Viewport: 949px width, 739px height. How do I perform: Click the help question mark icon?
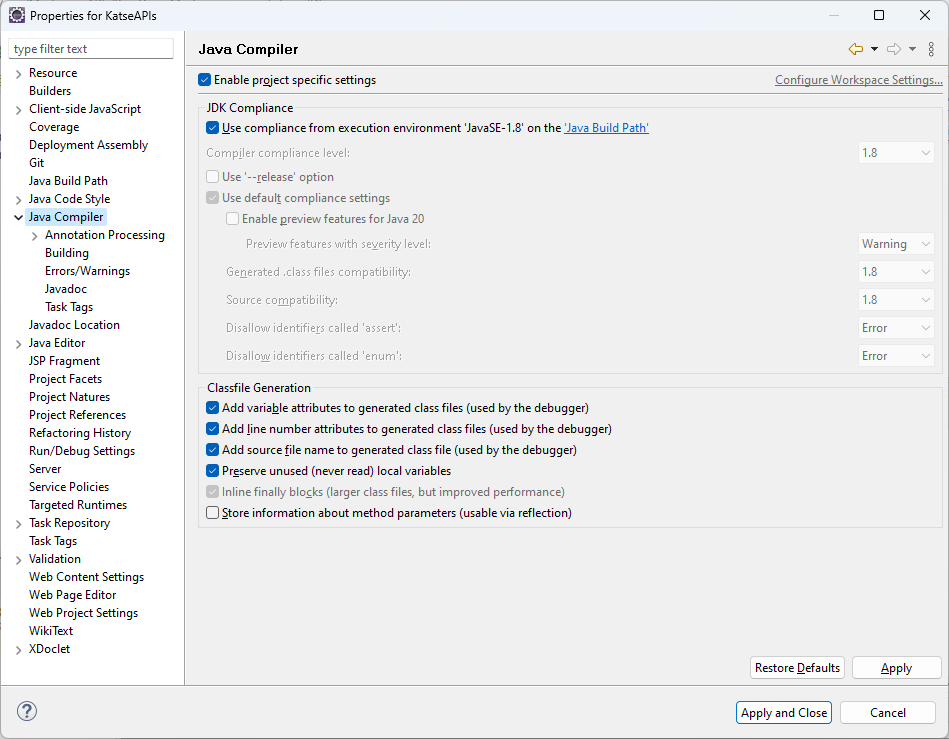point(27,712)
